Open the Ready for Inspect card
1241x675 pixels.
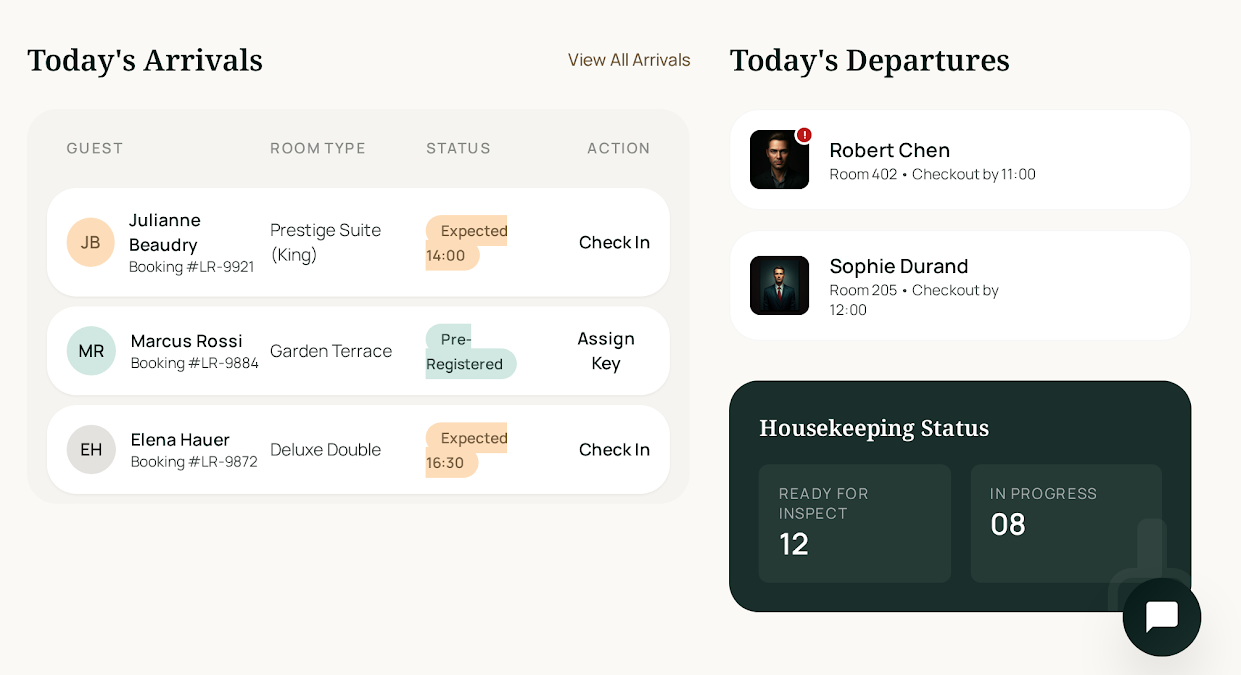tap(854, 523)
